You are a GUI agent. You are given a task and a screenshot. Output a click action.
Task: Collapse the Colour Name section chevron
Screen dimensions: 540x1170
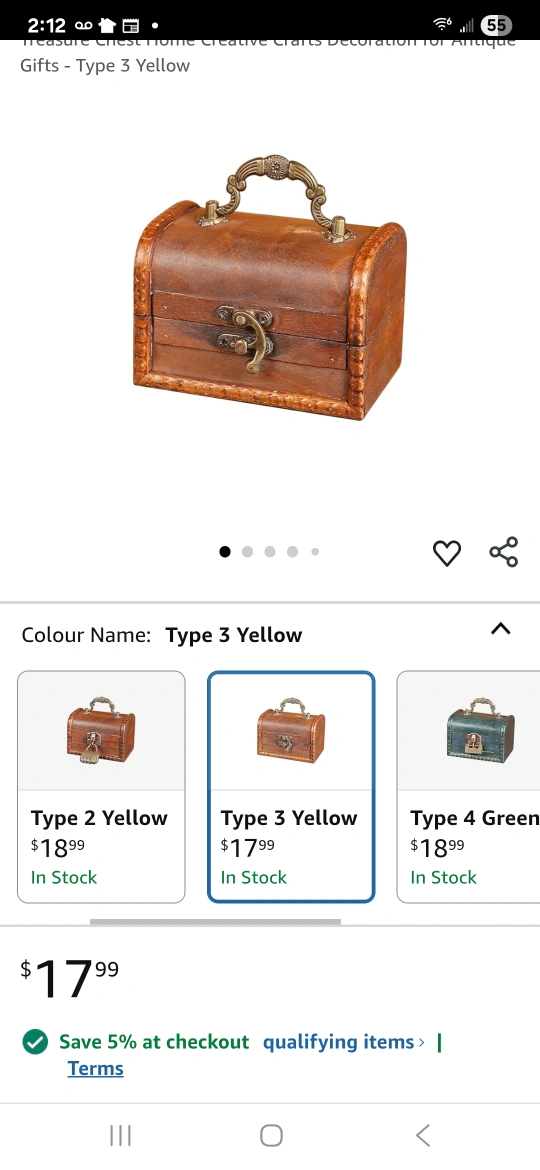click(x=500, y=629)
